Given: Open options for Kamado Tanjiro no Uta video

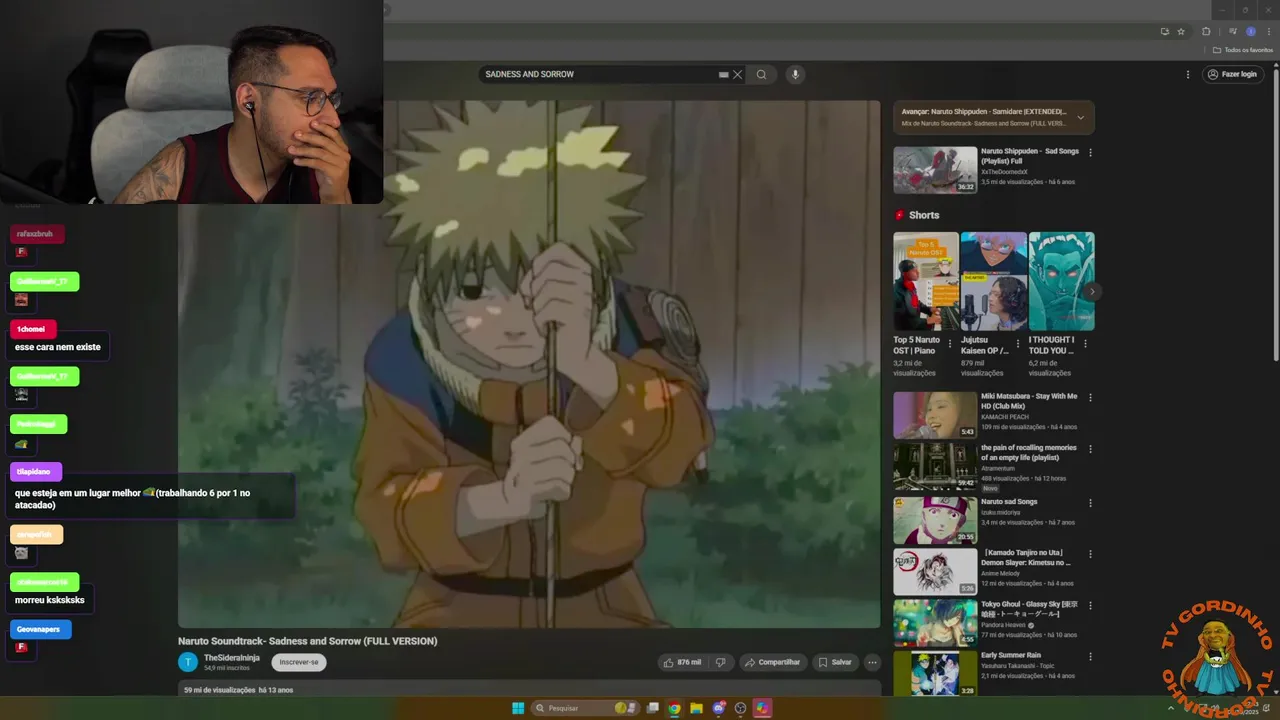Looking at the screenshot, I should click(1090, 554).
